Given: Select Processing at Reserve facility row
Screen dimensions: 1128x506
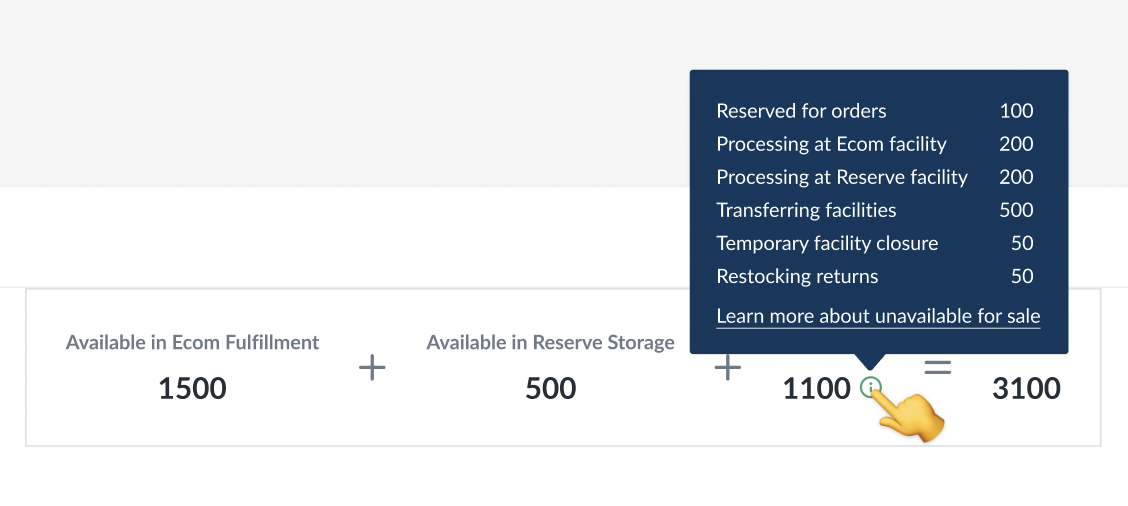Looking at the screenshot, I should [875, 177].
